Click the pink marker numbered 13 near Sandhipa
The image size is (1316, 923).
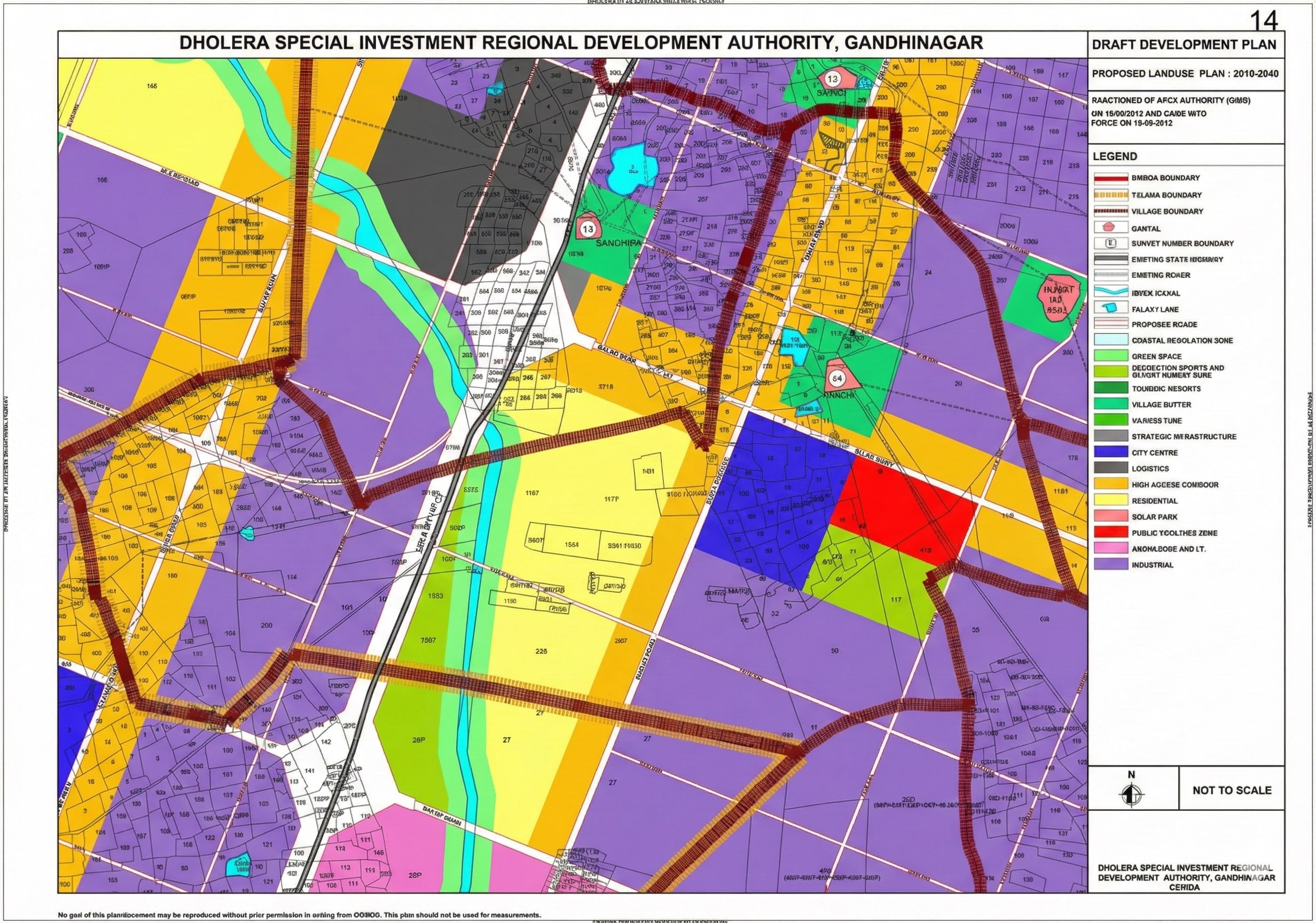(x=588, y=229)
